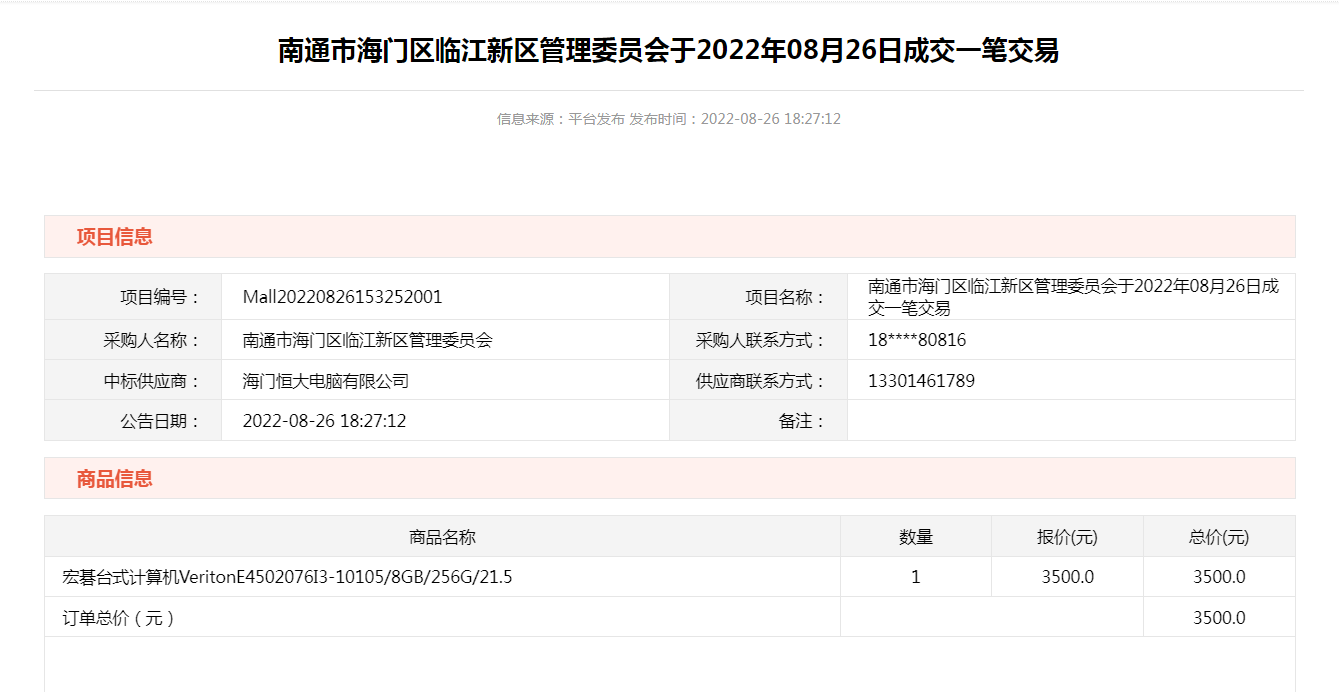Click the 总价(元) column header
This screenshot has width=1339, height=692.
(x=1219, y=537)
